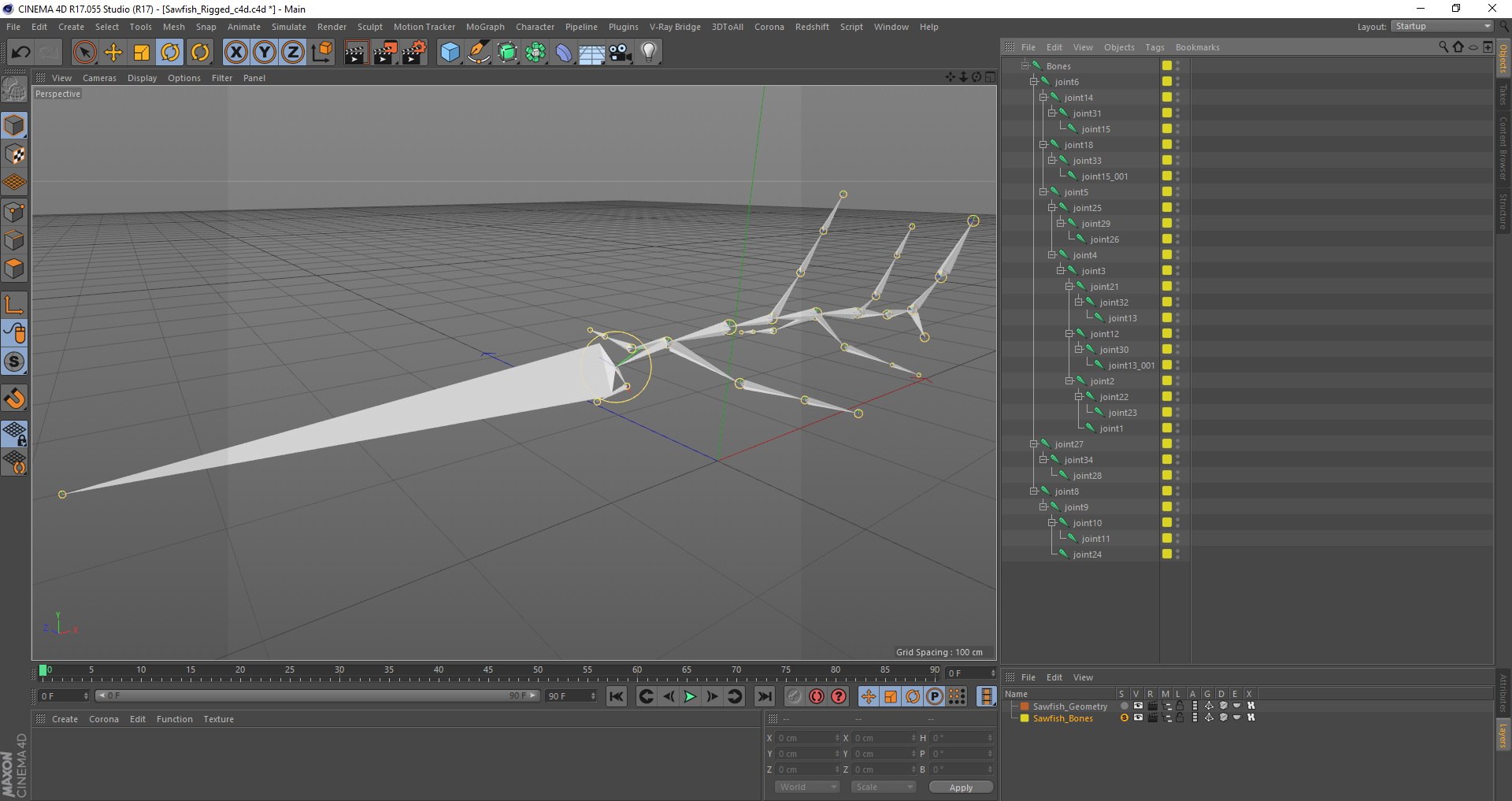Click the Coordinate System cube-axis icon
Screen dimensions: 1512x801
(x=321, y=53)
